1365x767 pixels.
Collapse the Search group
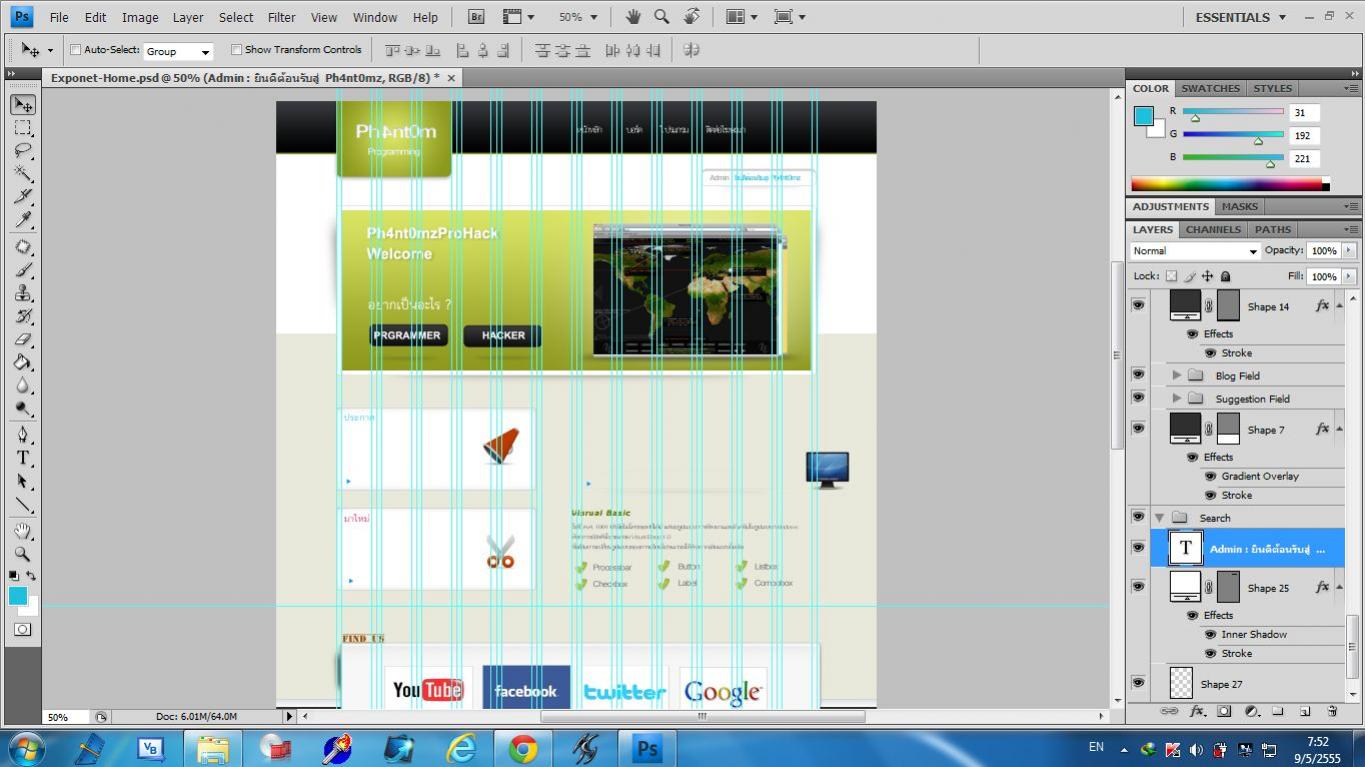point(1159,518)
